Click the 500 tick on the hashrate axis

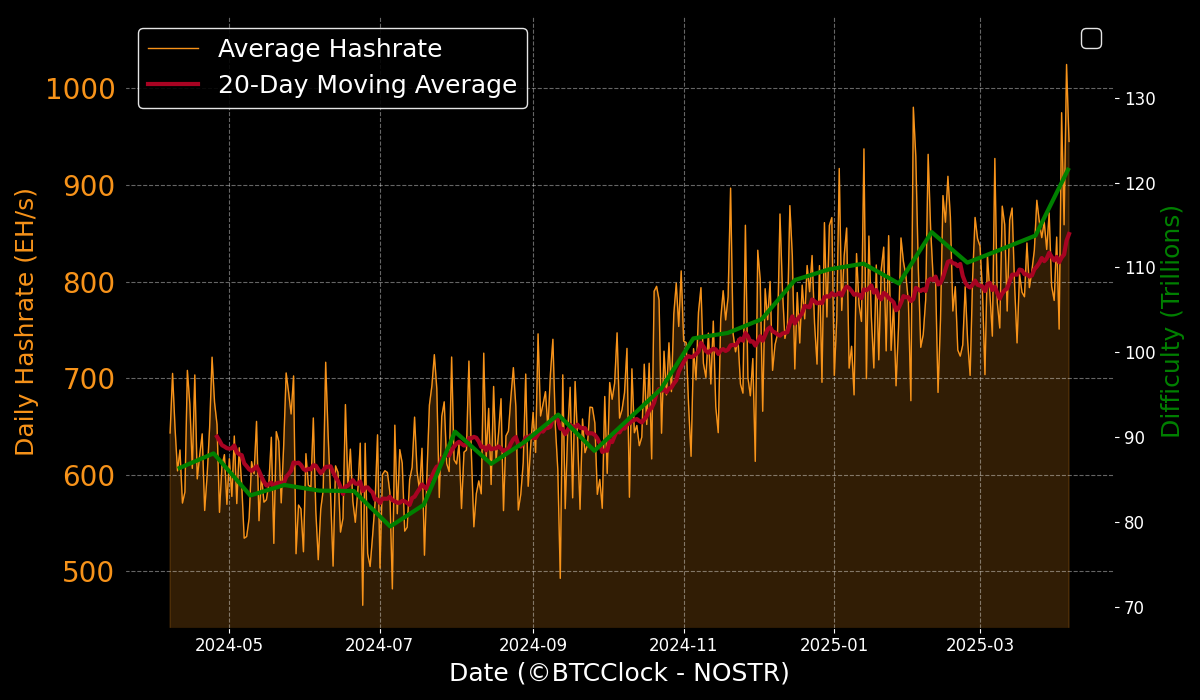89,572
